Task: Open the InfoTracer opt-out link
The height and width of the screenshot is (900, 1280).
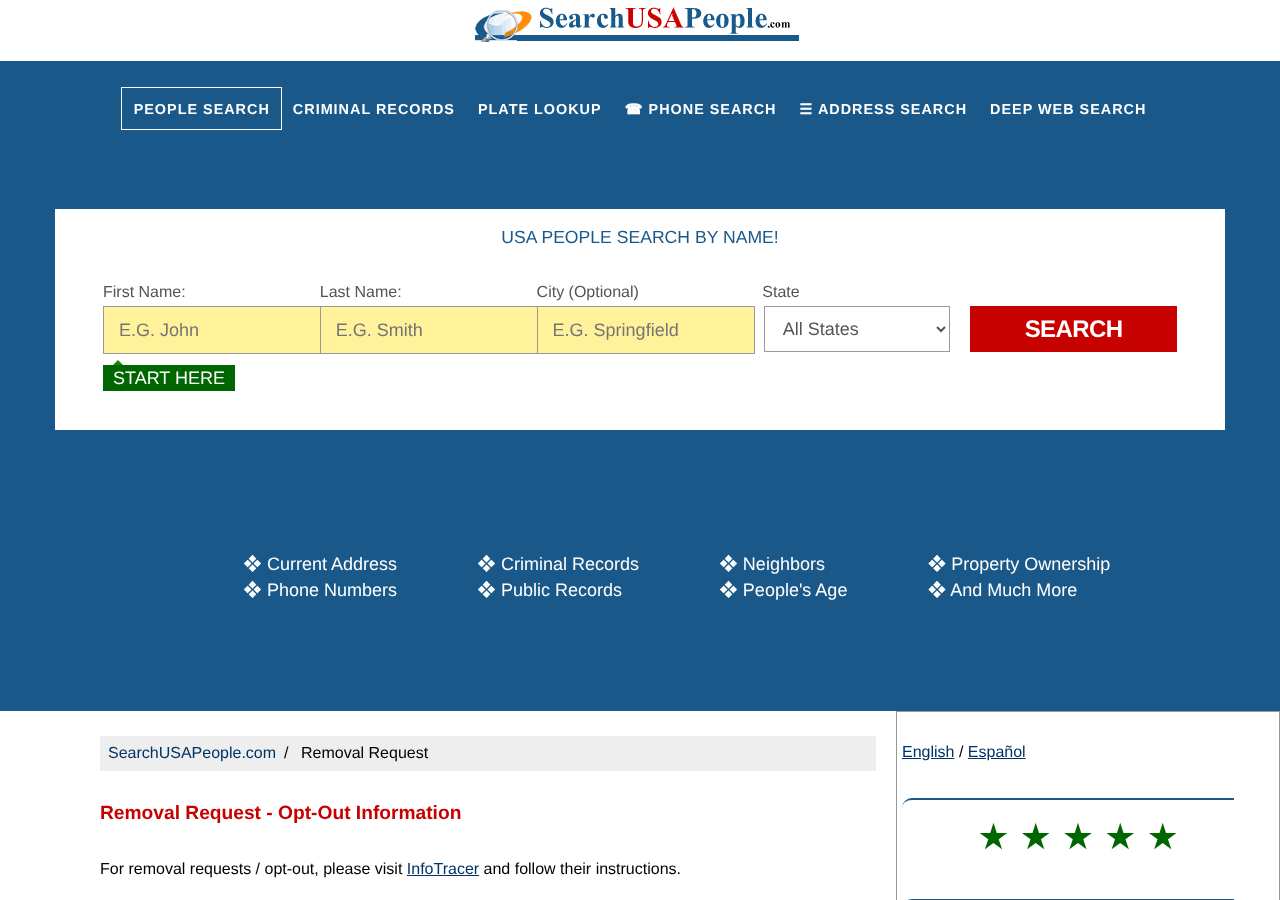Action: pos(443,869)
